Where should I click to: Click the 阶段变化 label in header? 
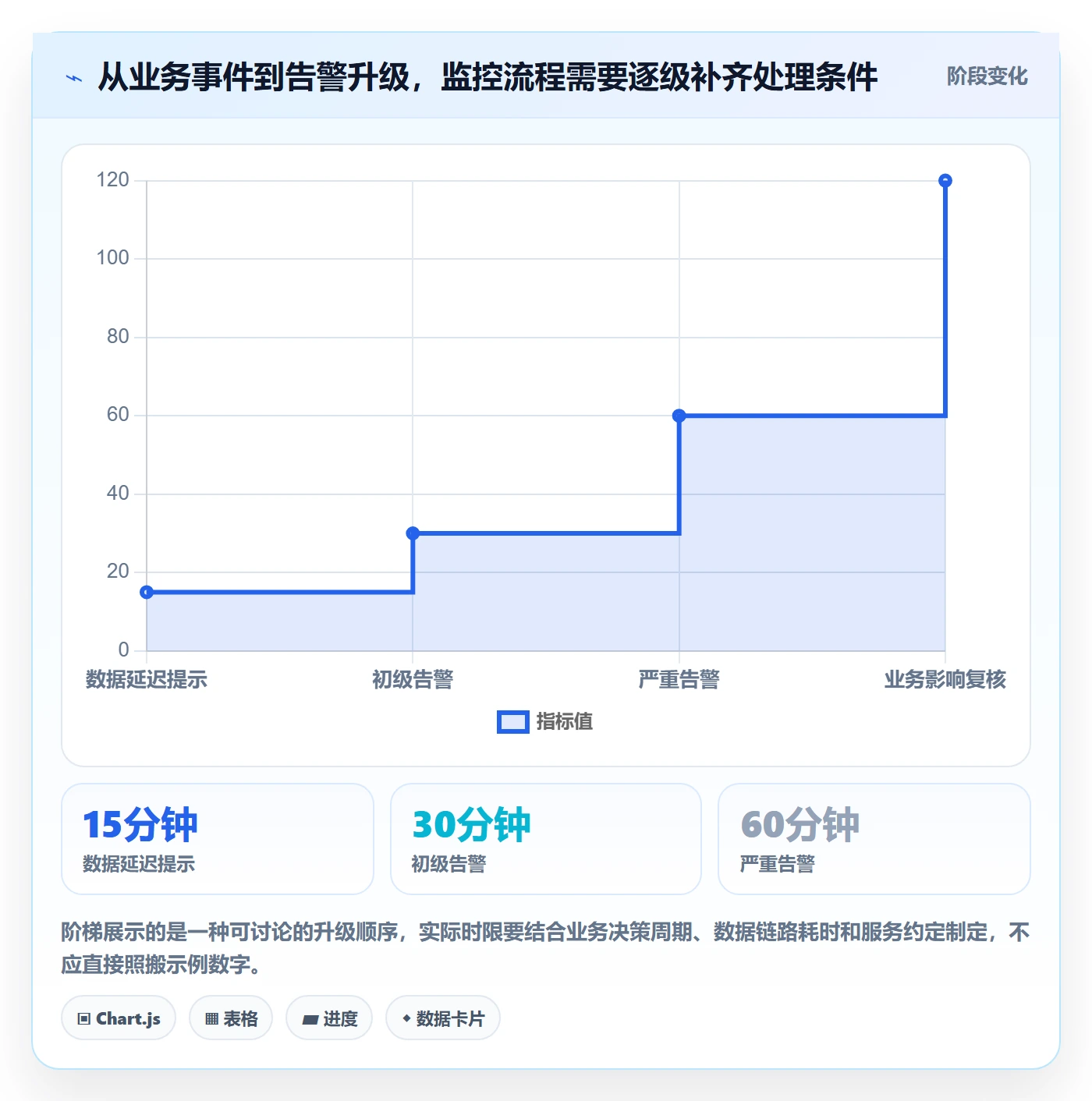pyautogui.click(x=987, y=76)
